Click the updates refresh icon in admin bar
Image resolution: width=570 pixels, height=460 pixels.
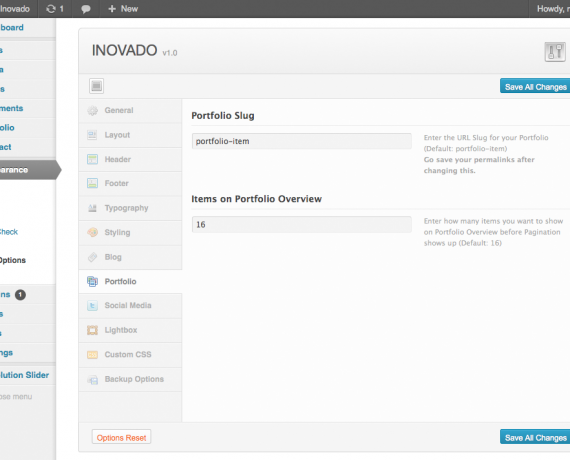point(51,9)
